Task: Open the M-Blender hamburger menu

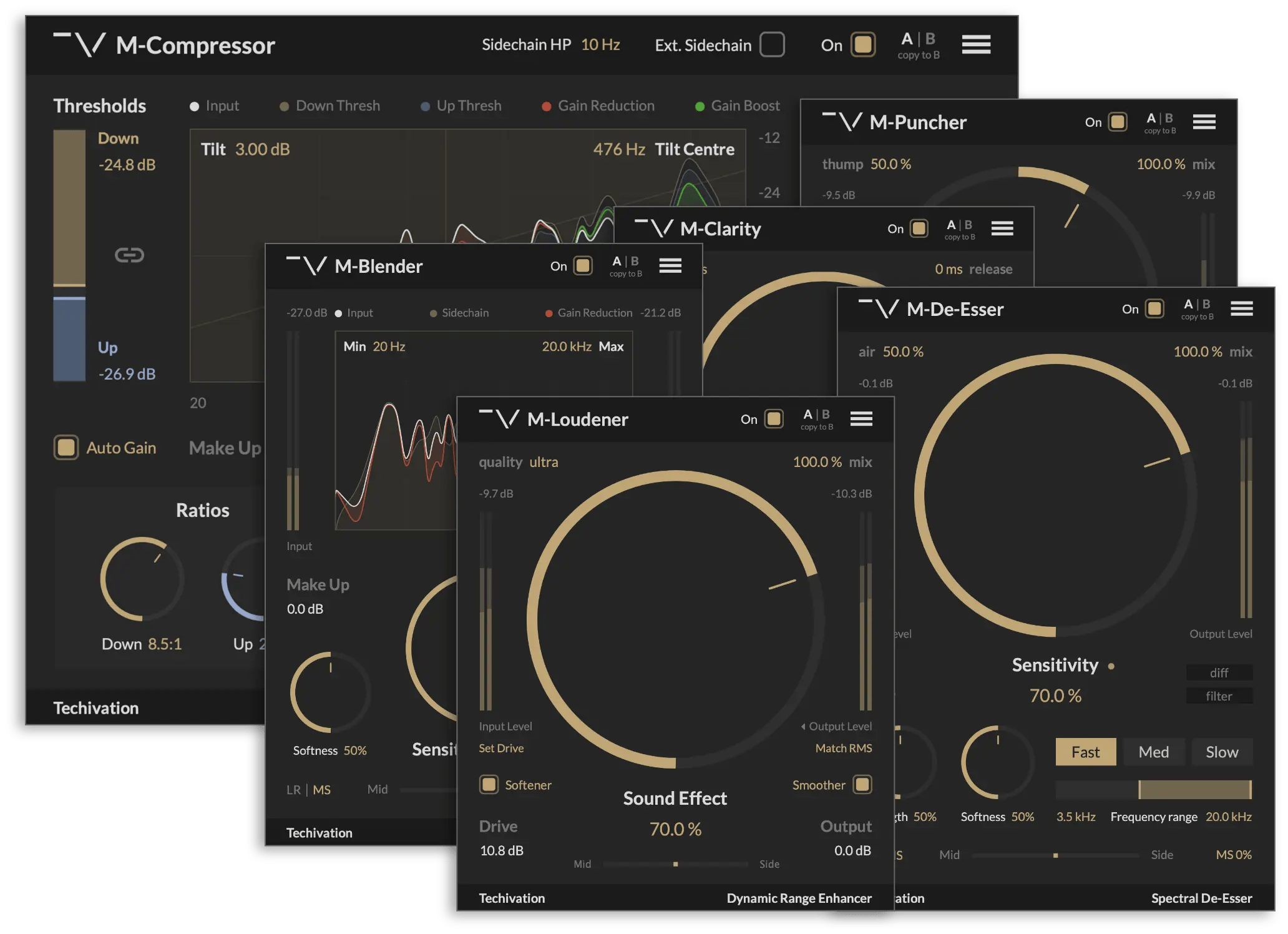Action: coord(670,266)
